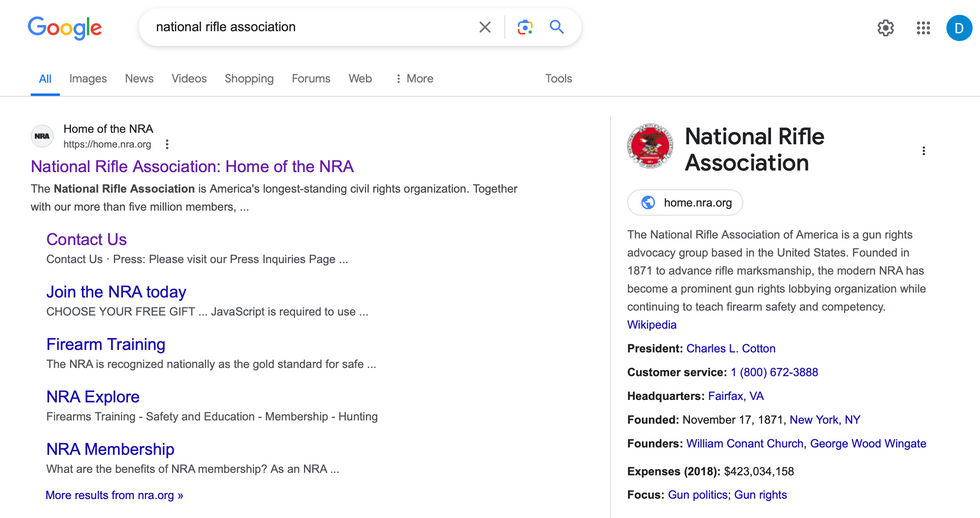The width and height of the screenshot is (980, 518).
Task: Open the Tools options
Action: click(x=558, y=79)
